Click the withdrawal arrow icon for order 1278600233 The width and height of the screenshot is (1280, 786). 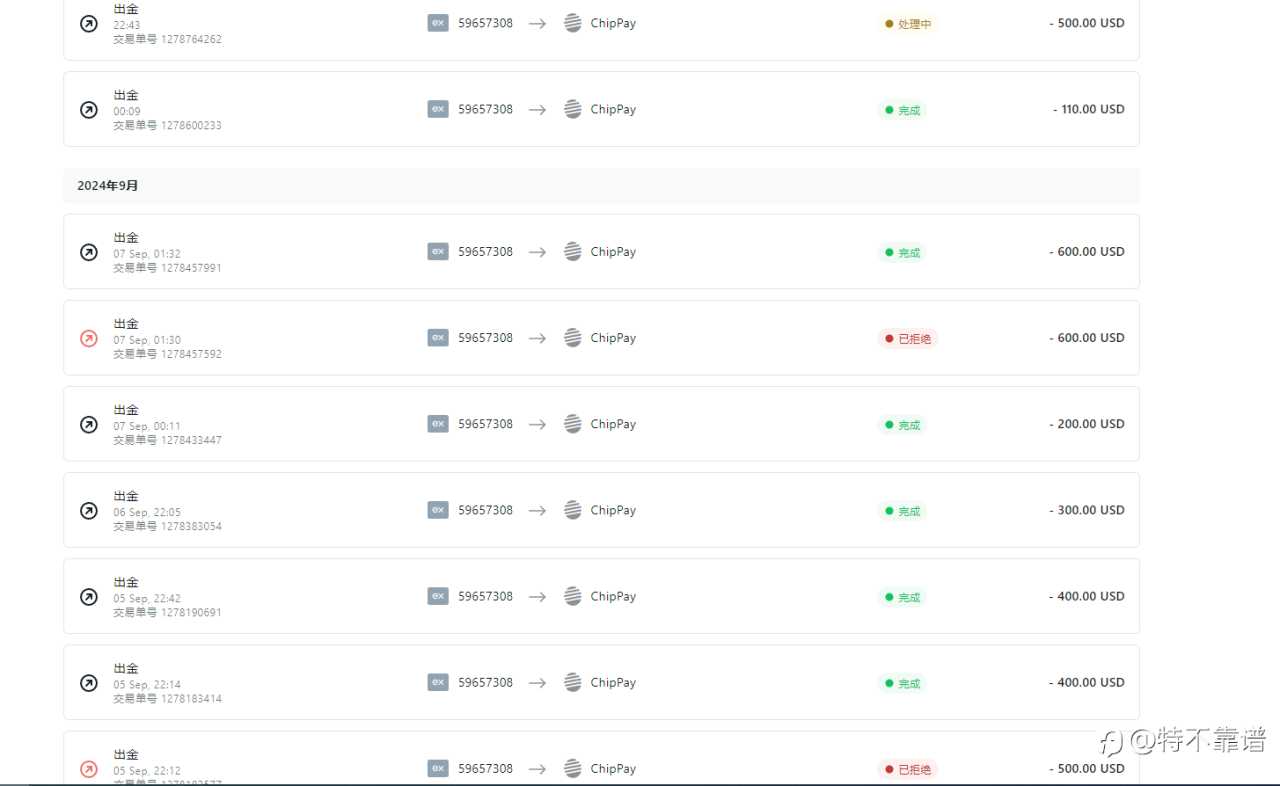(89, 110)
